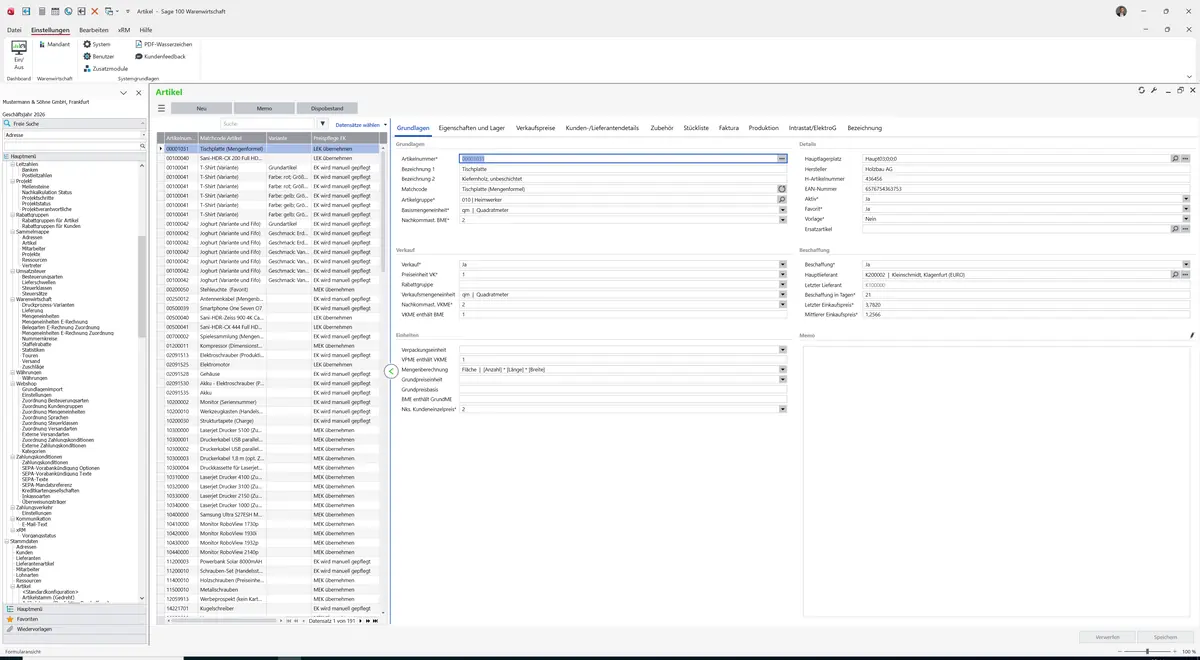1200x660 pixels.
Task: Click the Speichern button
Action: (x=1165, y=636)
